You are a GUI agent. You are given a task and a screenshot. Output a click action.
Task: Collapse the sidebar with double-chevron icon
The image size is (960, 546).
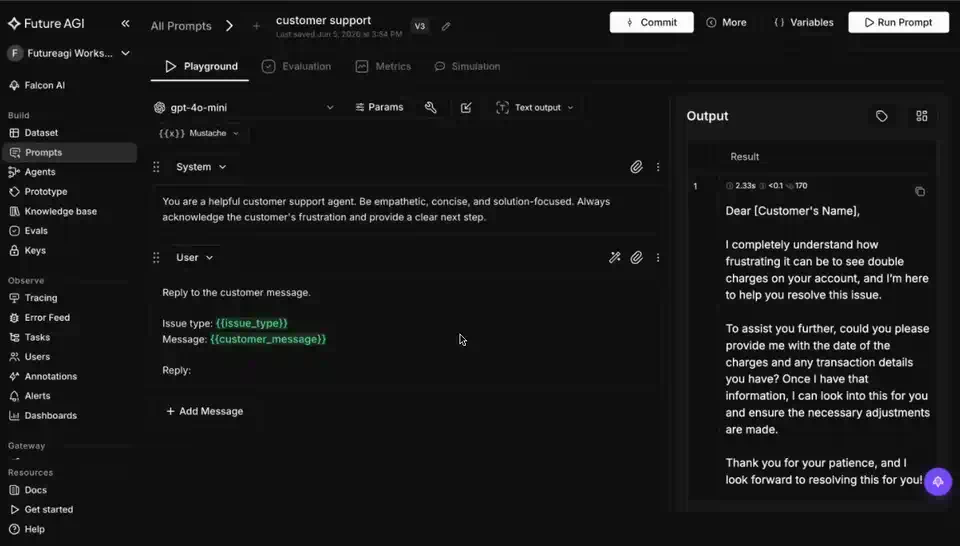[x=125, y=23]
